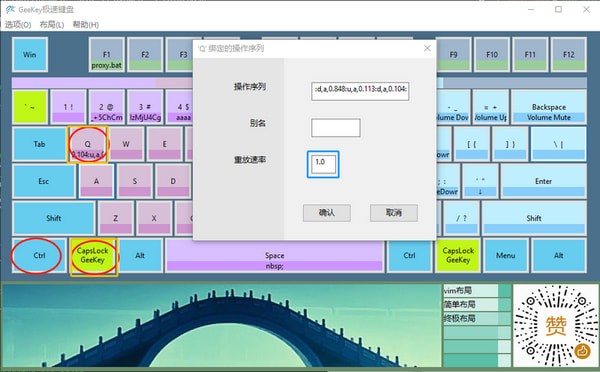Select the F10 key tile
The height and width of the screenshot is (372, 600).
(x=492, y=54)
